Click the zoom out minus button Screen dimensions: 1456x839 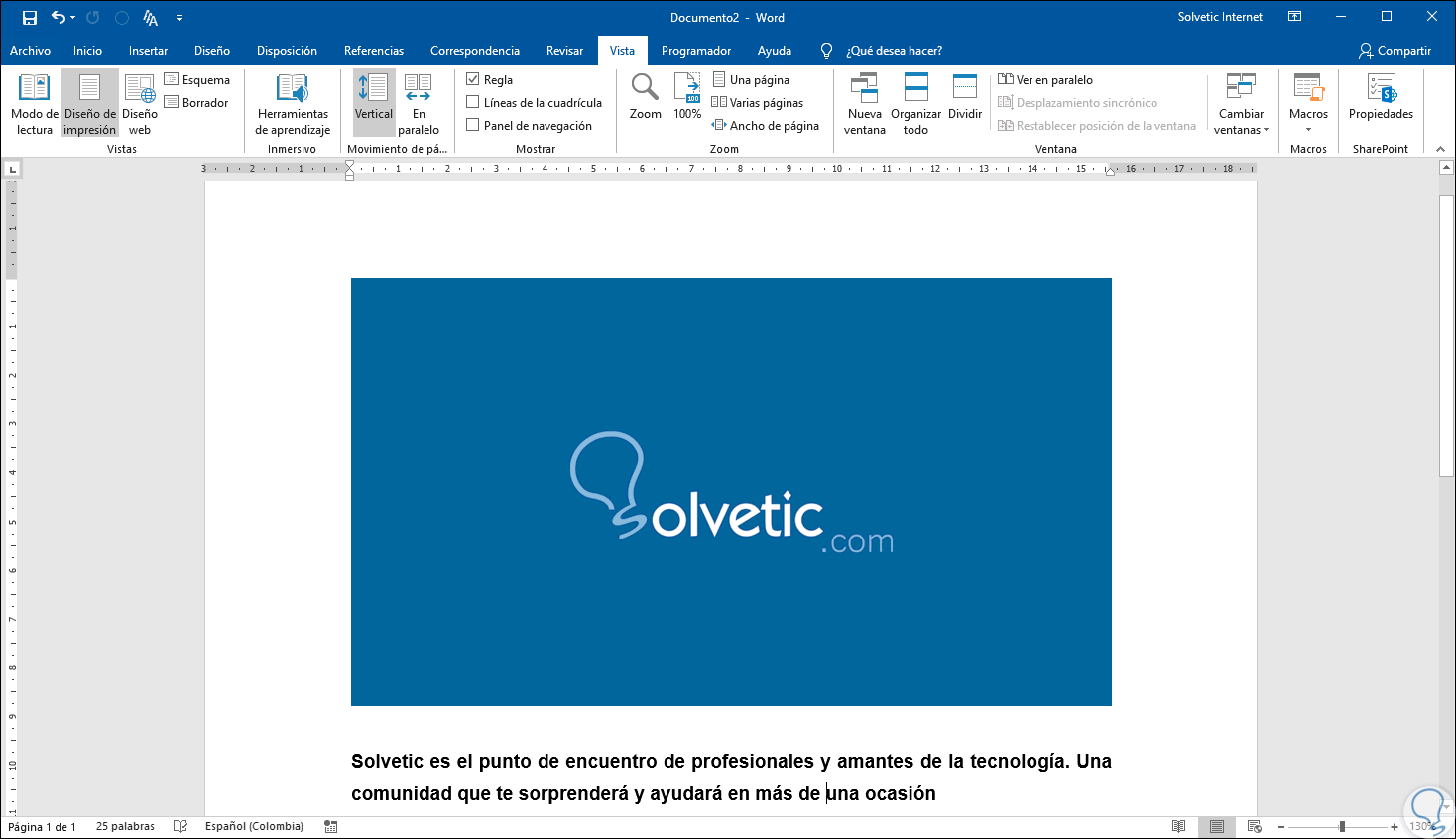(x=1281, y=827)
